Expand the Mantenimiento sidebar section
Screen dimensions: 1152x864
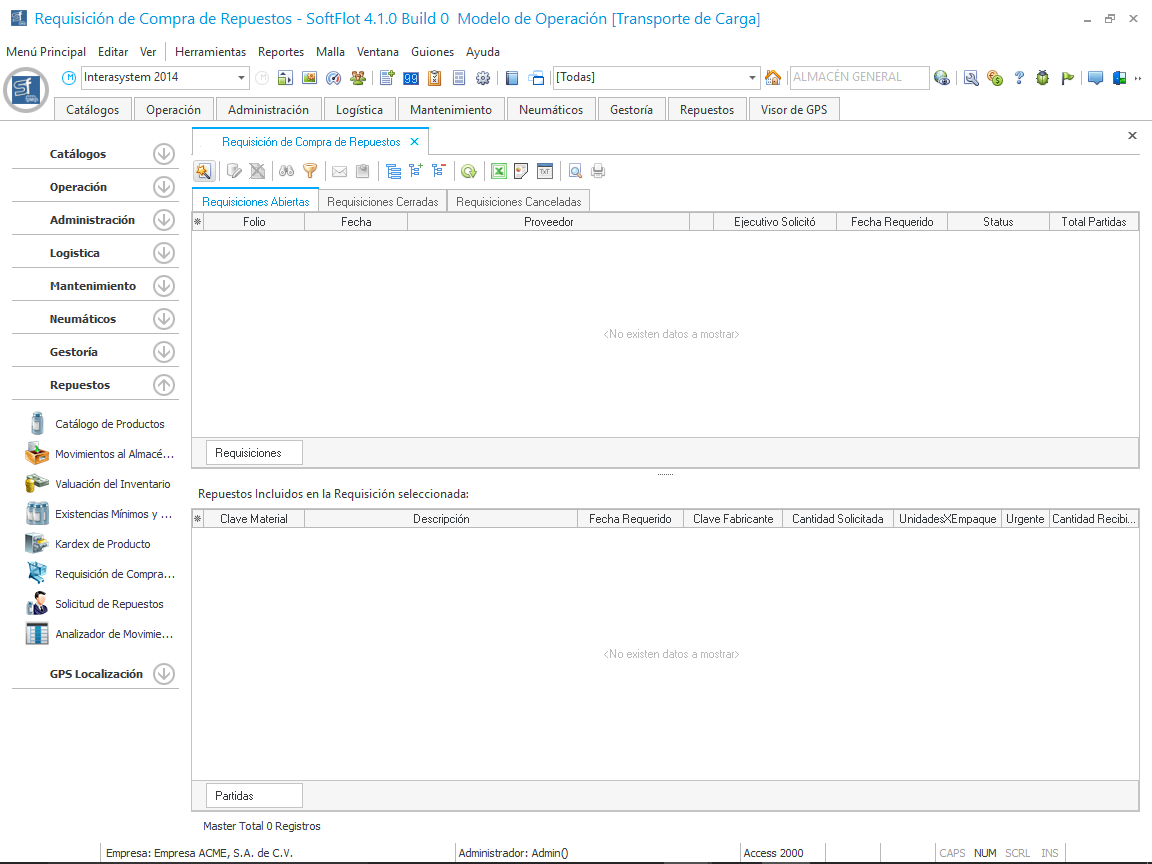tap(164, 286)
